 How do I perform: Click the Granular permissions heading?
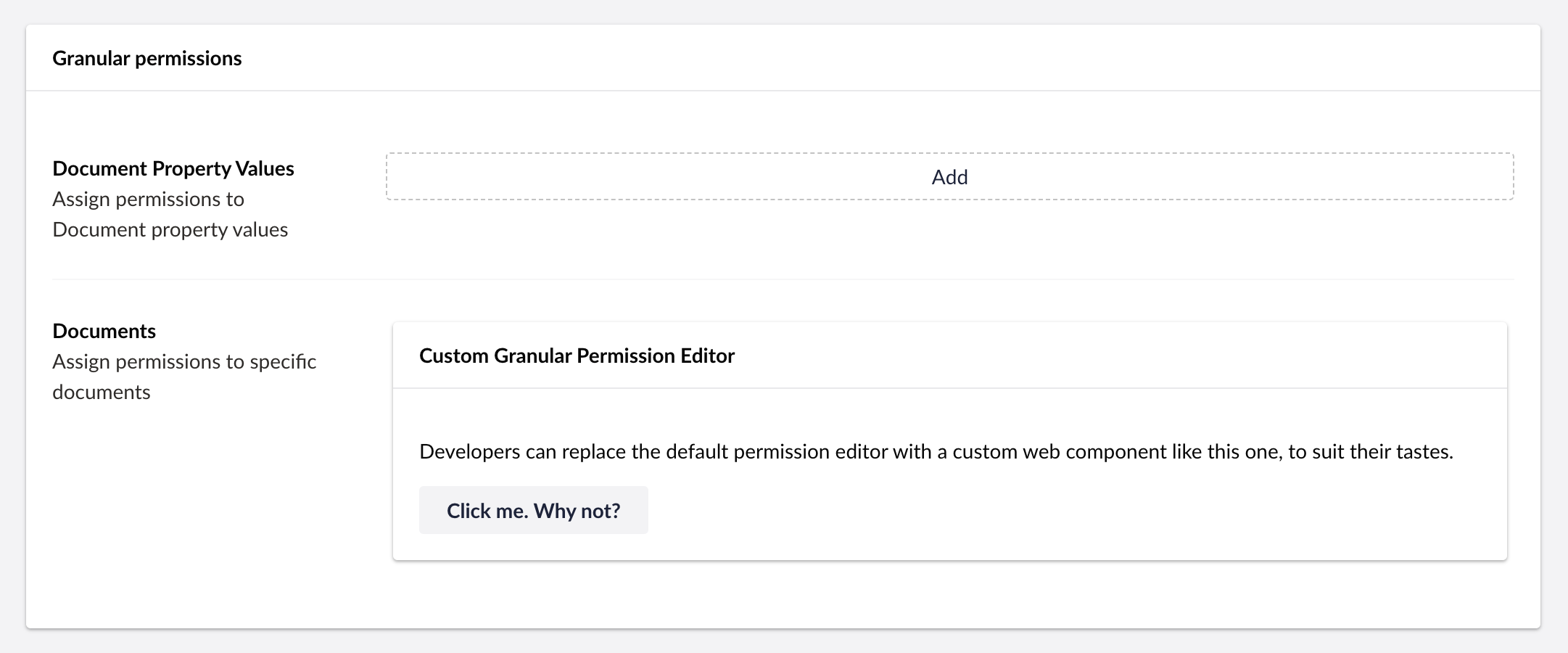147,58
